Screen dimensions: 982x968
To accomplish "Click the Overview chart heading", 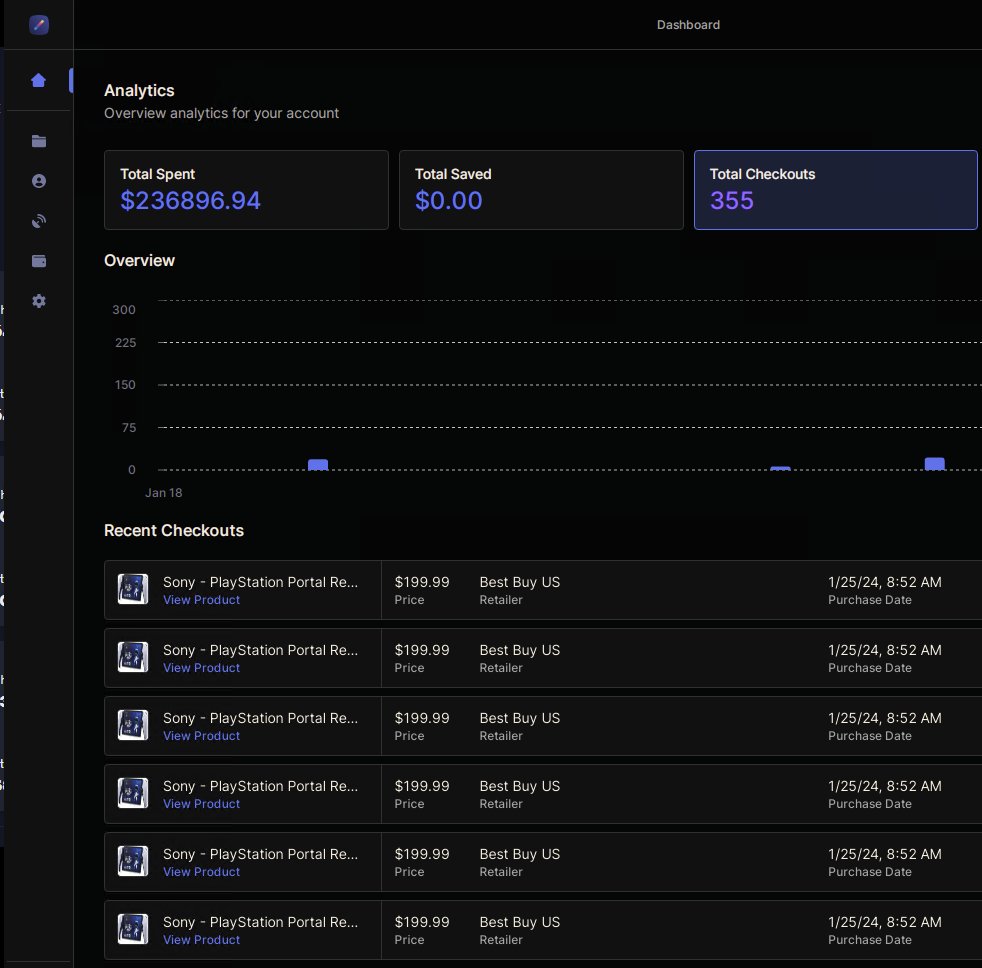I will click(139, 260).
